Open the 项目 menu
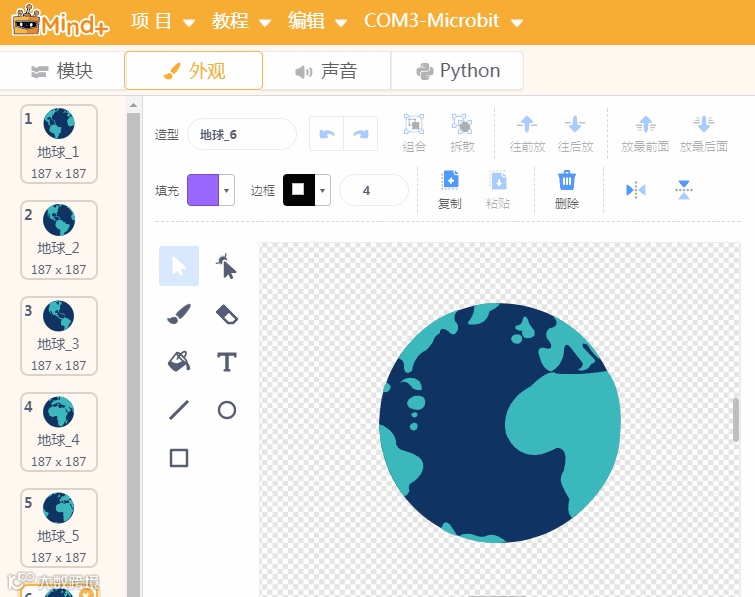Image resolution: width=755 pixels, height=597 pixels. pyautogui.click(x=162, y=21)
